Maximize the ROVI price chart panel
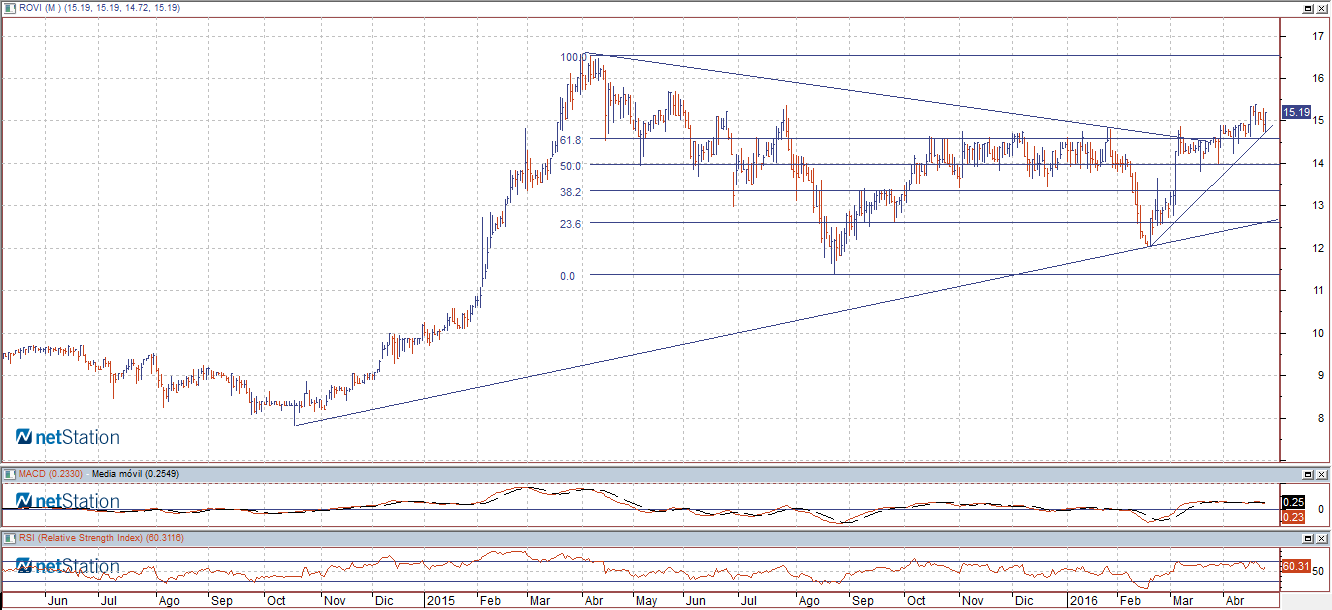Screen dimensions: 1332x610 1307,8
